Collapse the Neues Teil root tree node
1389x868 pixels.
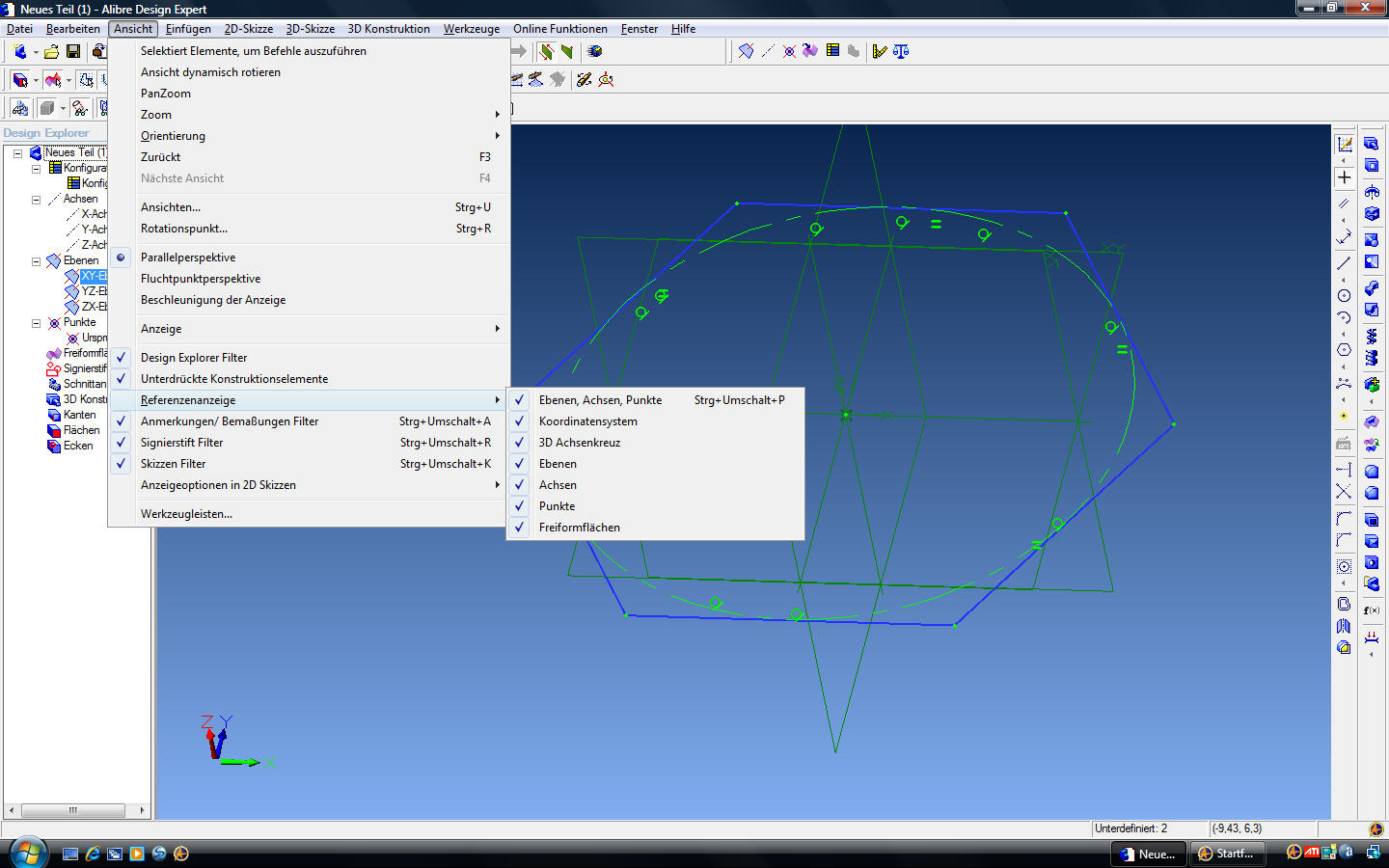pos(17,153)
